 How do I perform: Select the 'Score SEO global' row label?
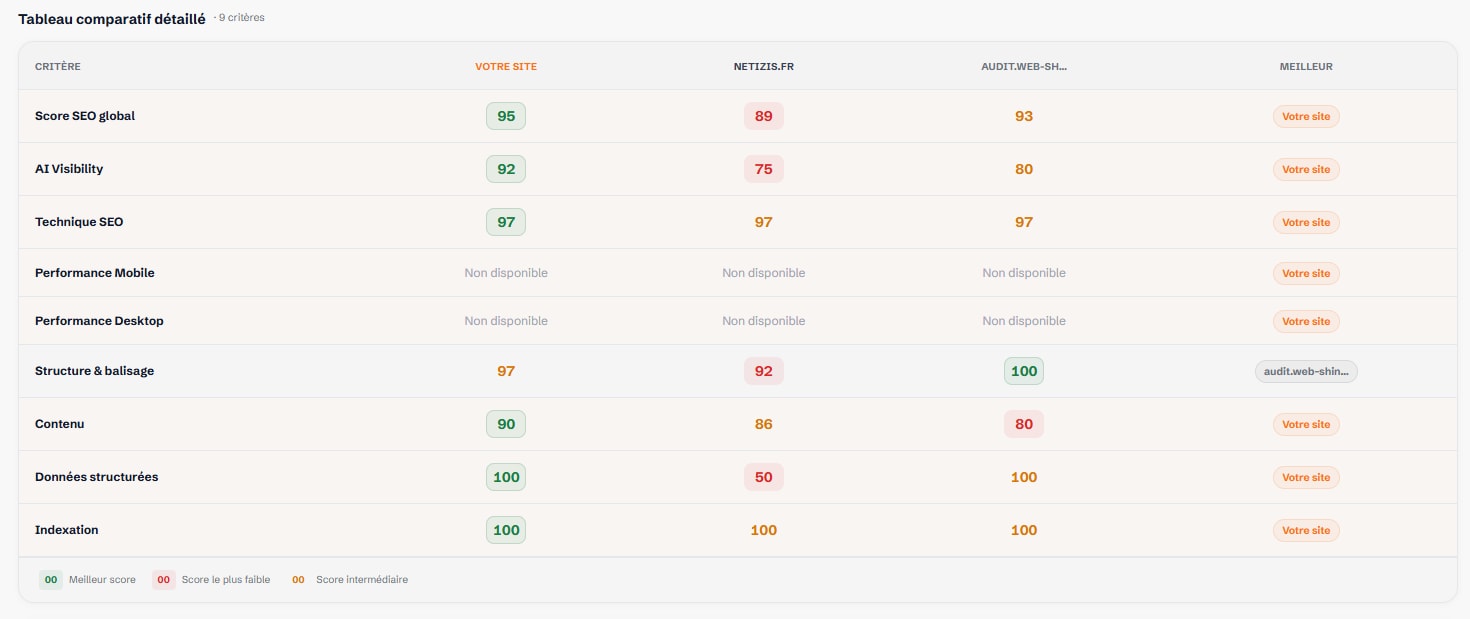point(85,116)
